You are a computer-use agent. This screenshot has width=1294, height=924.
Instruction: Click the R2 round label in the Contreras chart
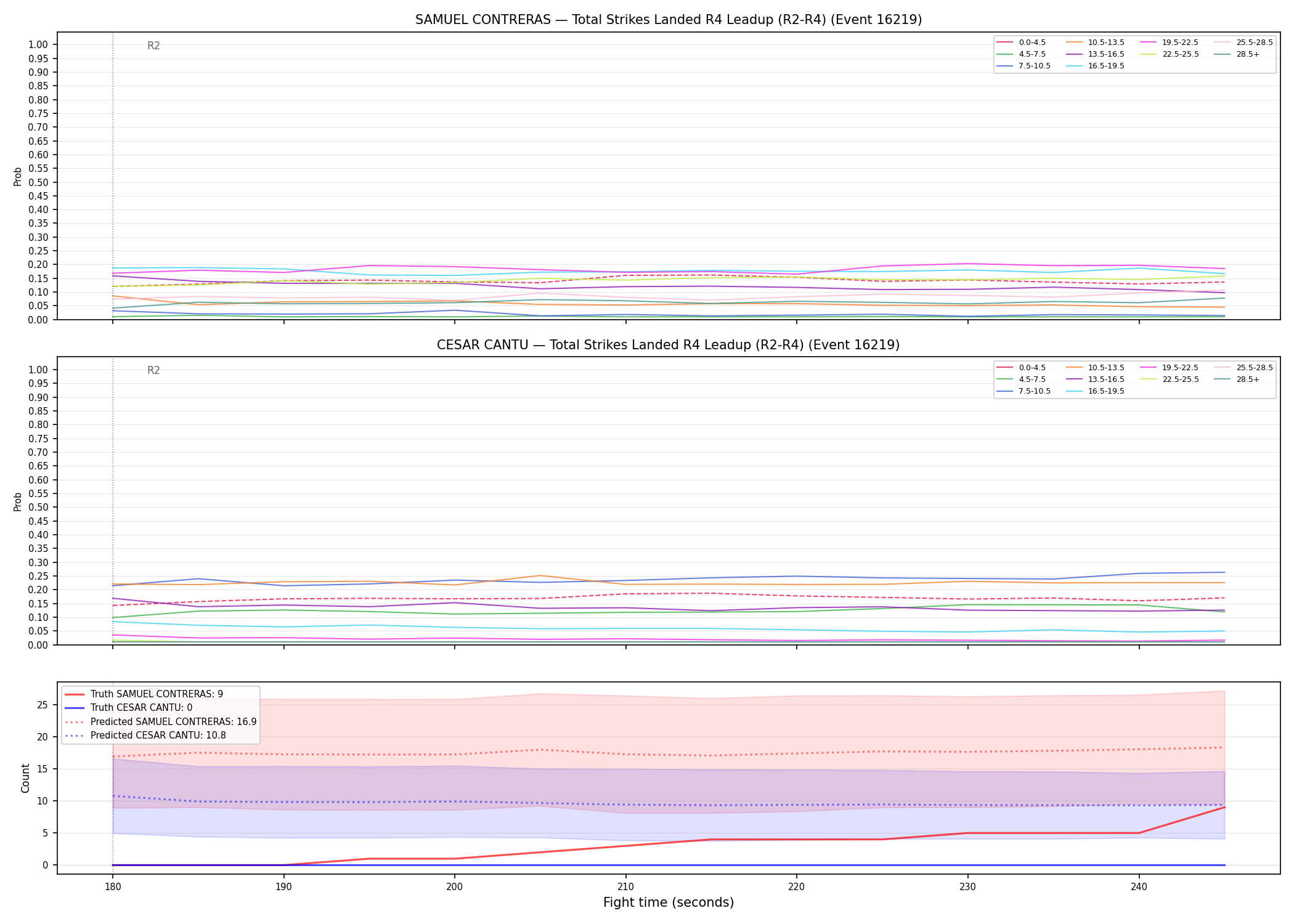(x=153, y=46)
